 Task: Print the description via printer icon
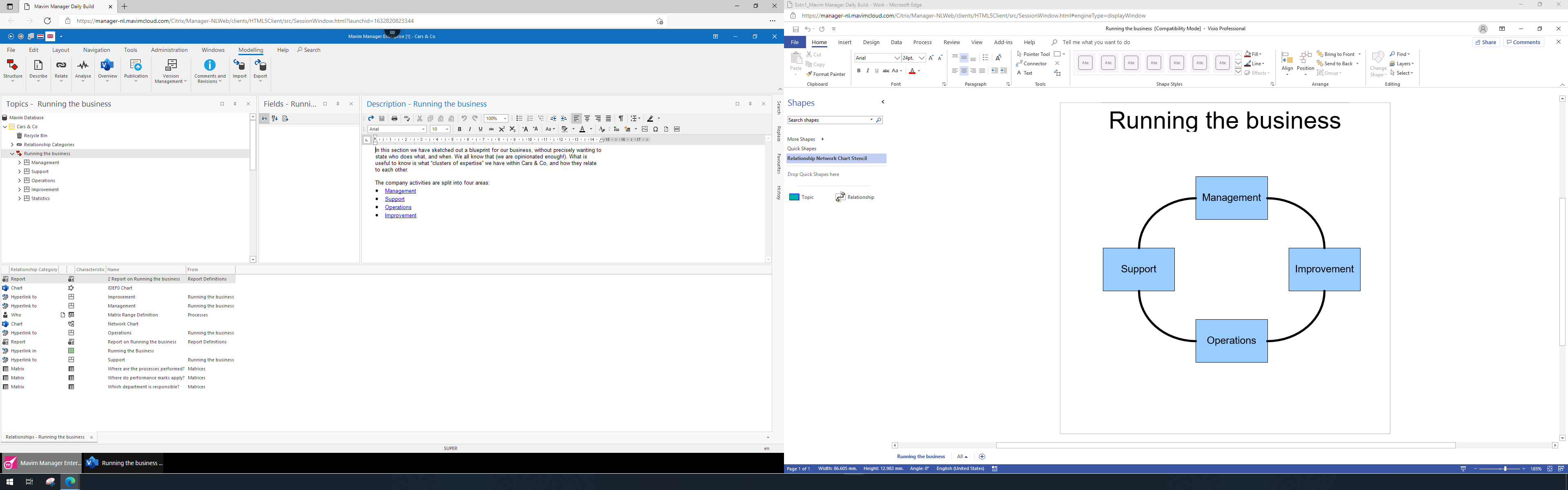pos(394,119)
